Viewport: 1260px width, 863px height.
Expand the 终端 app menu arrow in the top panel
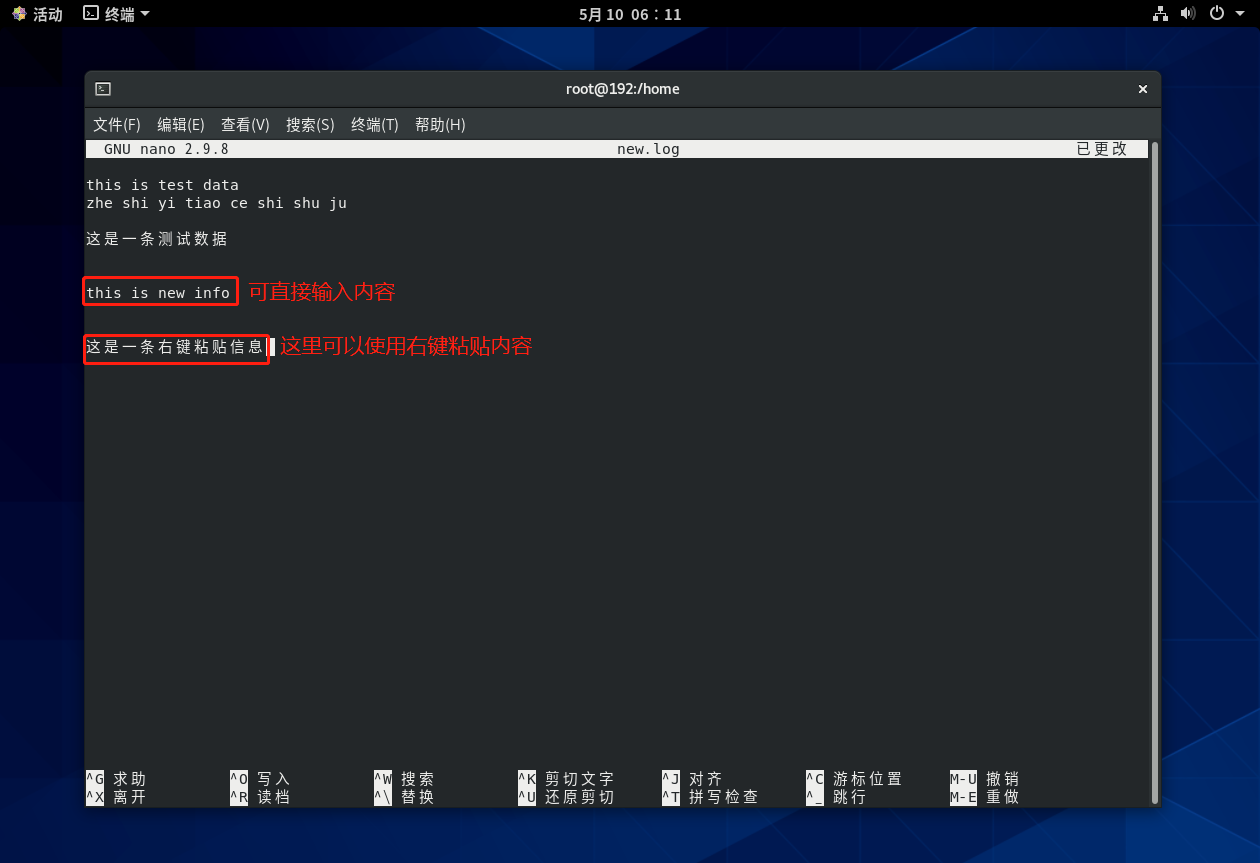click(145, 14)
